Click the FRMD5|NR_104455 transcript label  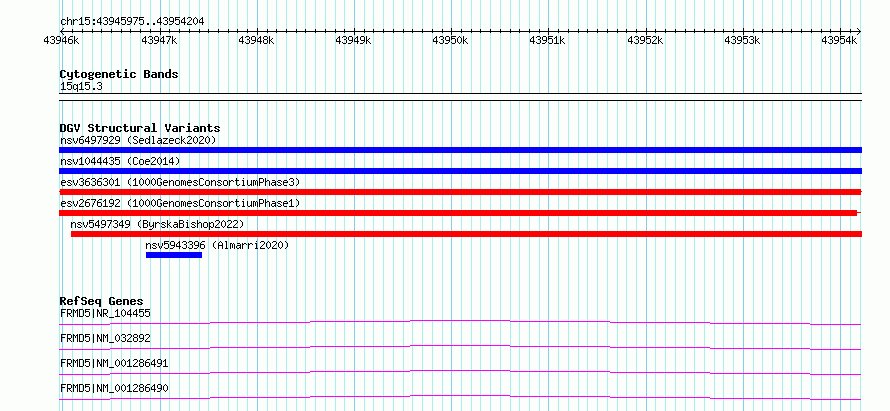tap(105, 313)
